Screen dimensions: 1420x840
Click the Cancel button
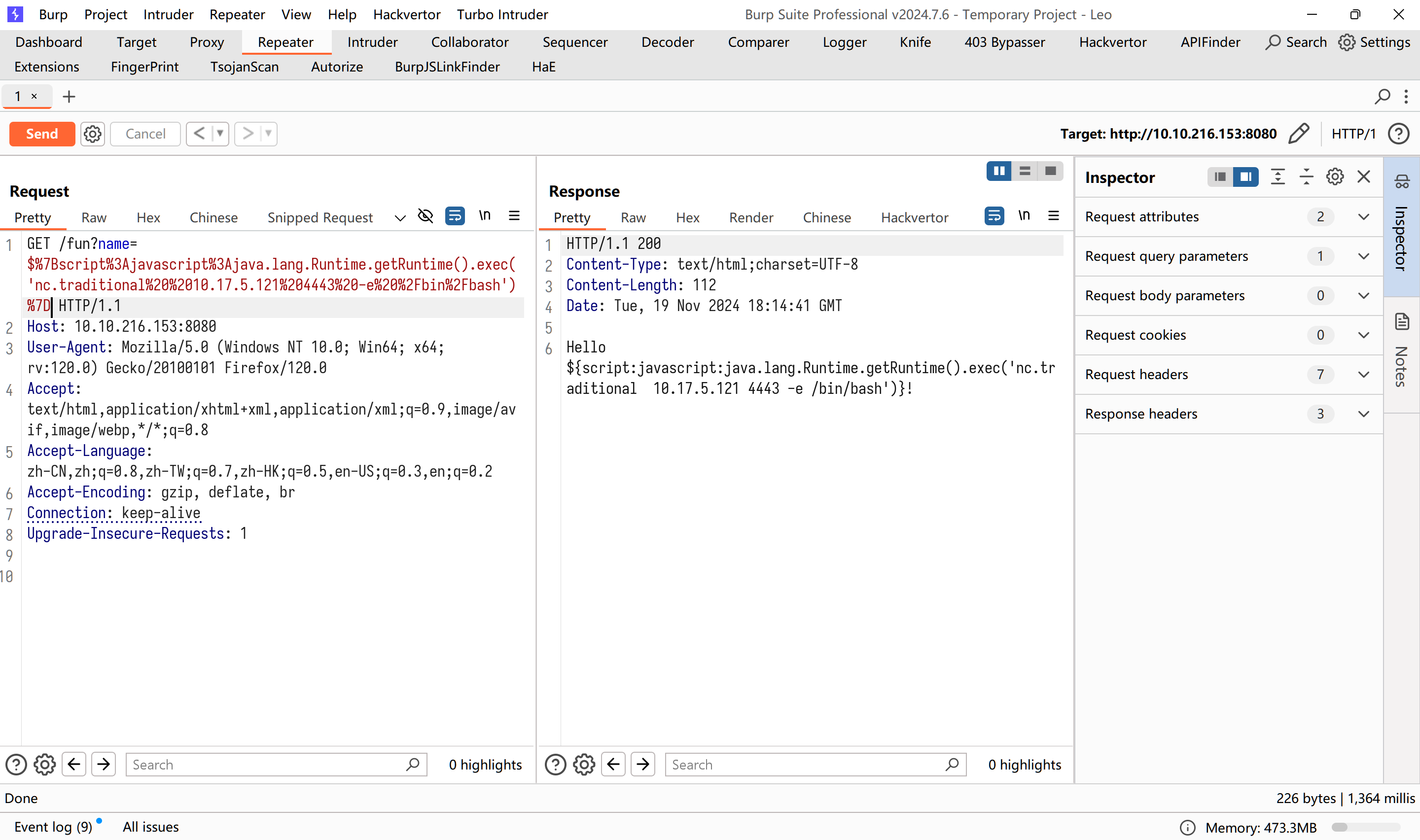click(x=145, y=134)
